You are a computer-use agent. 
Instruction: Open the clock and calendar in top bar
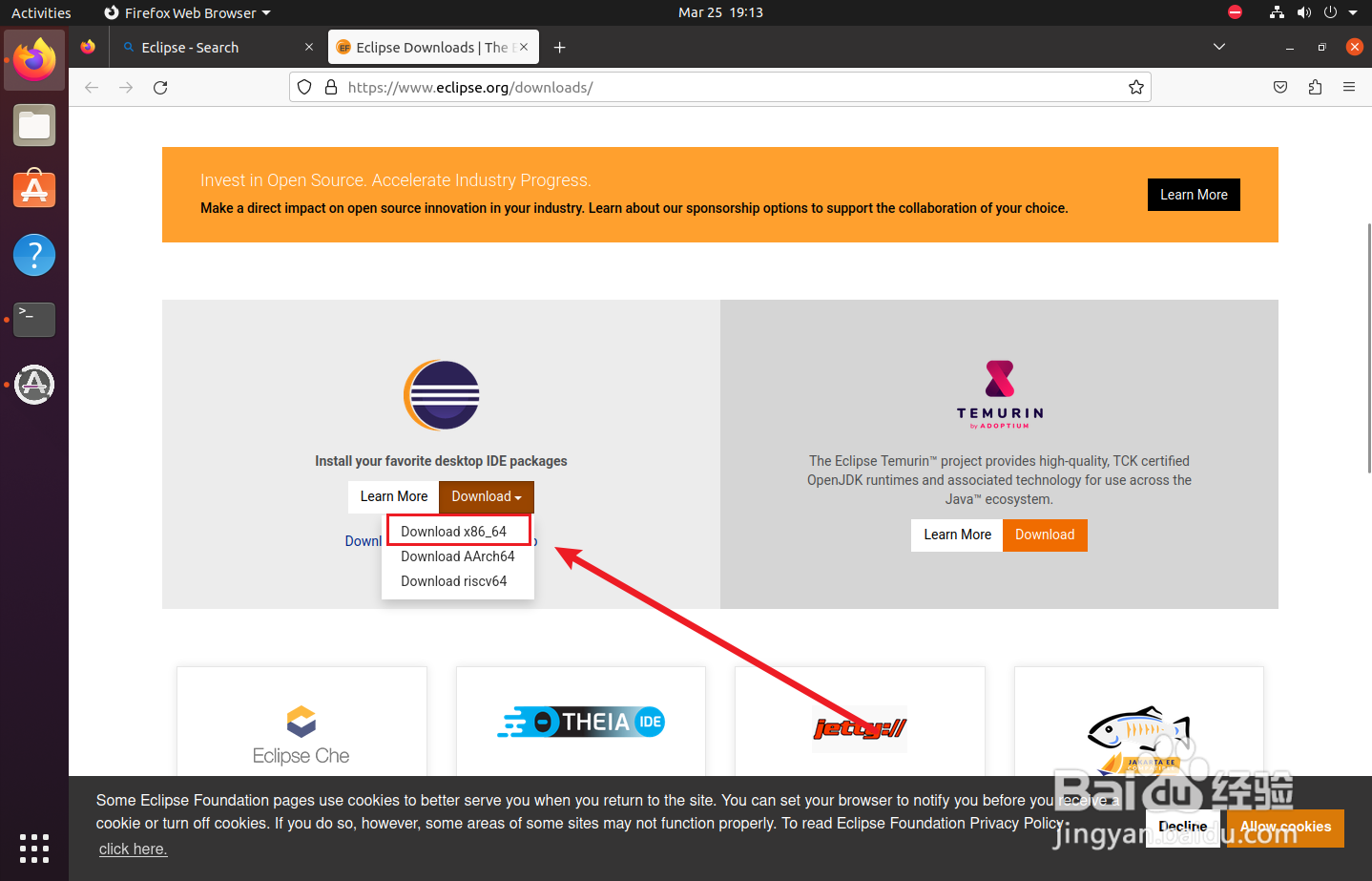pyautogui.click(x=720, y=12)
